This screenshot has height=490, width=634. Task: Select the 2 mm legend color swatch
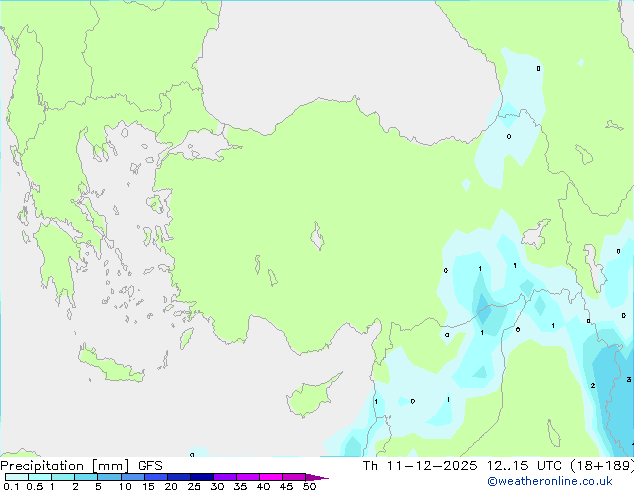point(86,477)
